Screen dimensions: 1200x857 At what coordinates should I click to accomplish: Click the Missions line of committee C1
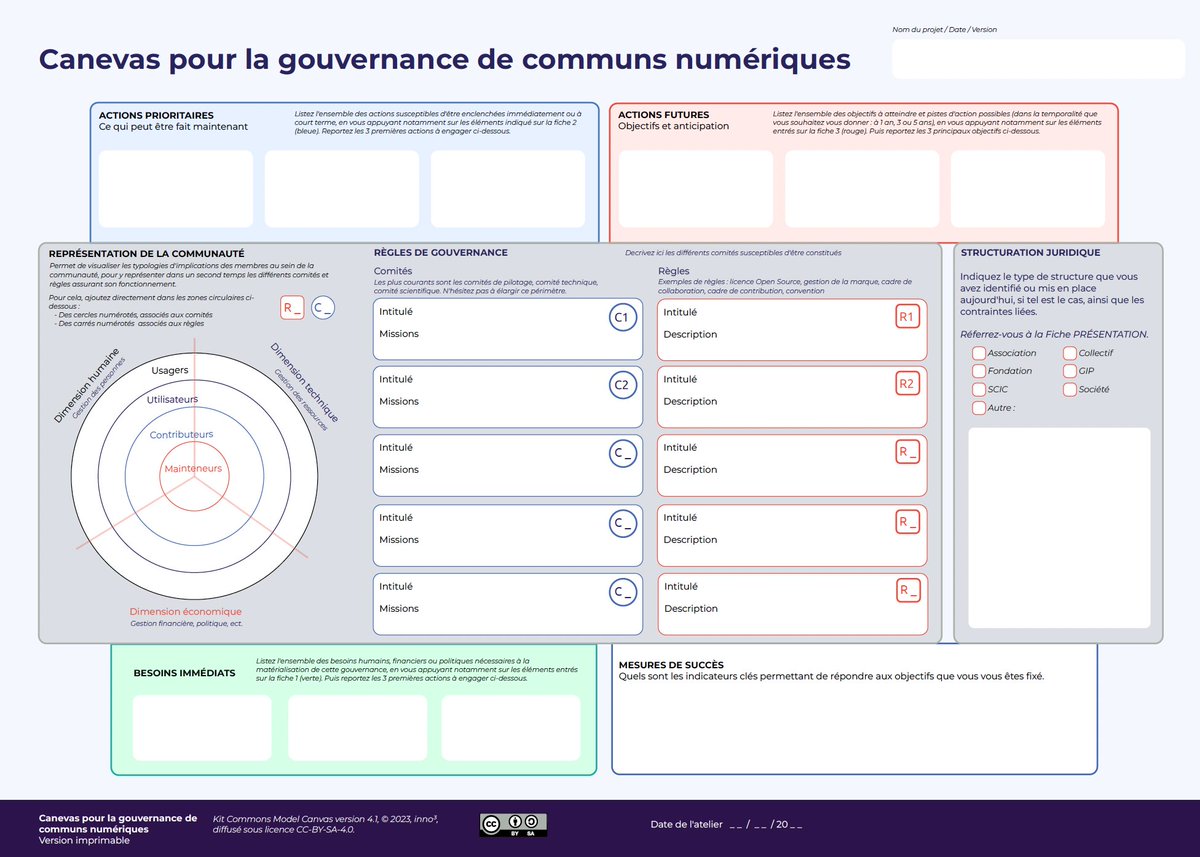tap(399, 334)
